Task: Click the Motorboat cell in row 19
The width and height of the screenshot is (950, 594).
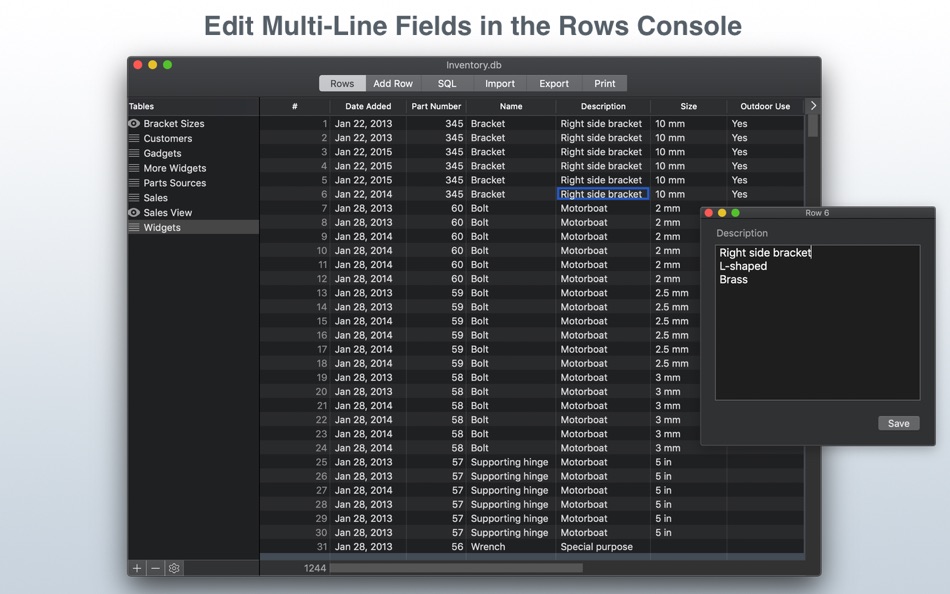Action: (x=603, y=377)
